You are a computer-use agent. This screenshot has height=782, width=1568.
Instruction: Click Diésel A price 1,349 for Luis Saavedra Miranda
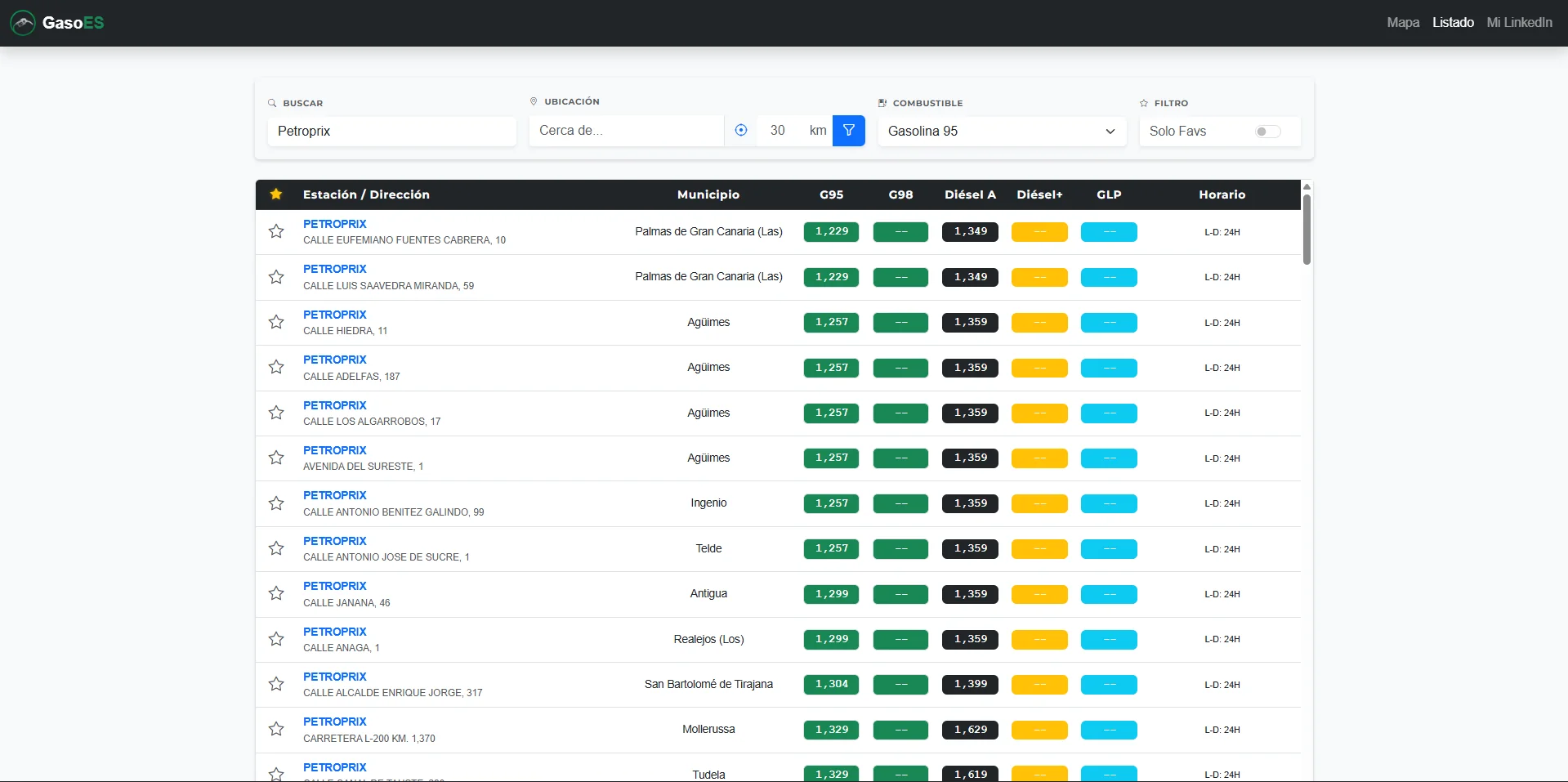click(x=970, y=277)
